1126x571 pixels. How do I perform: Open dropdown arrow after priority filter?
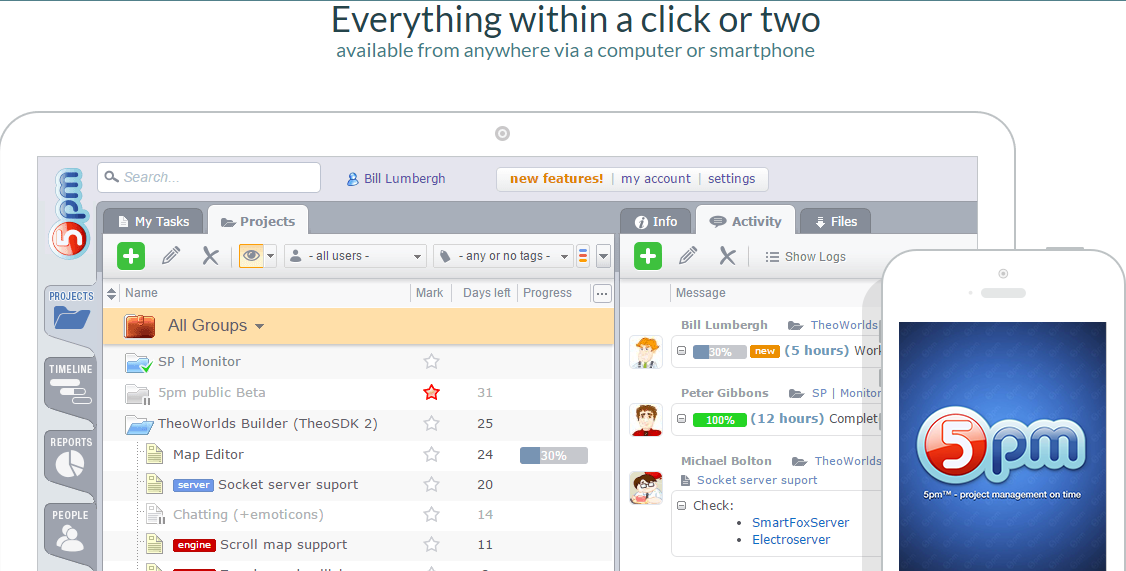(x=603, y=256)
